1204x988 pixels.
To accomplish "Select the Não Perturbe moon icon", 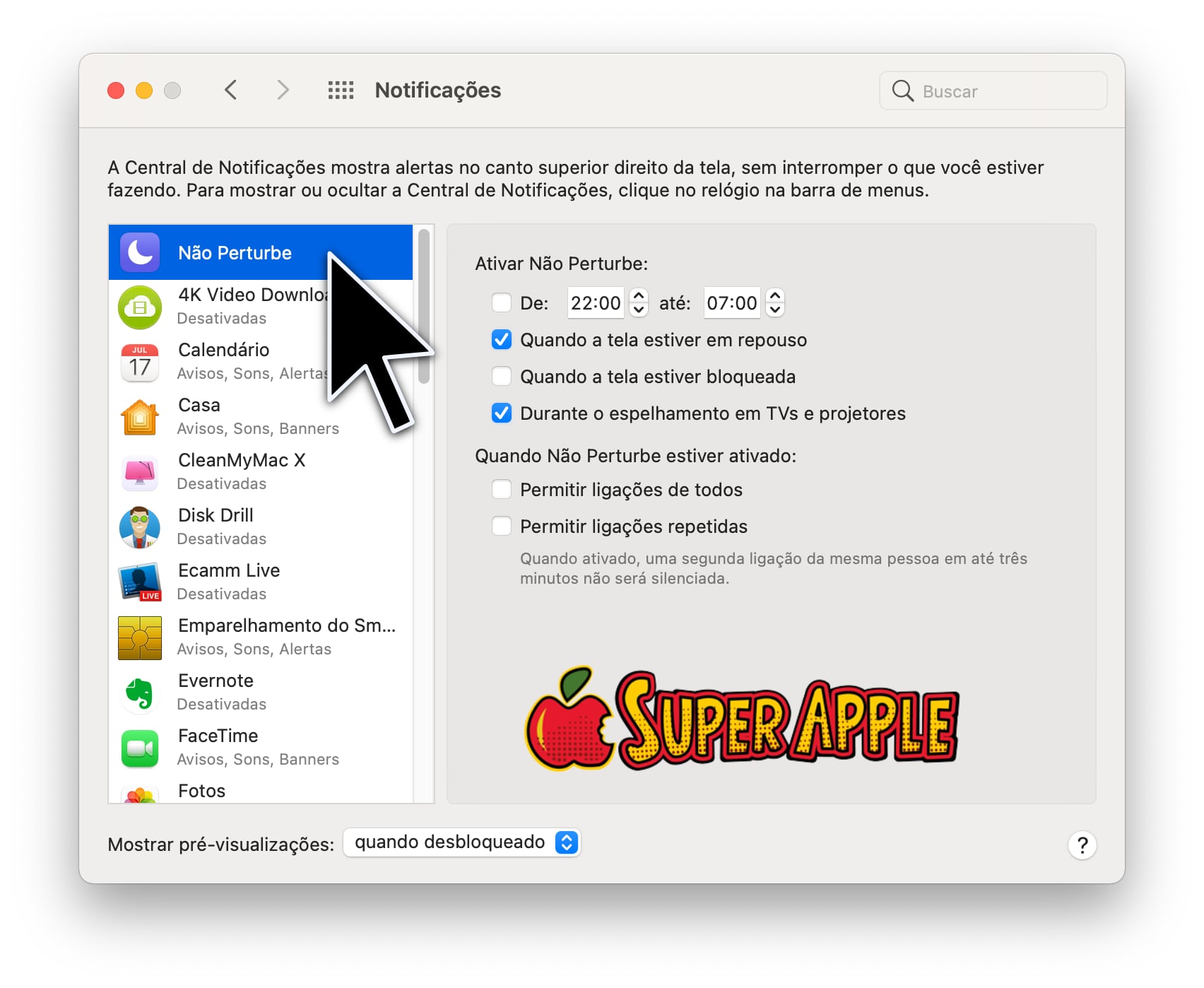I will [x=139, y=252].
